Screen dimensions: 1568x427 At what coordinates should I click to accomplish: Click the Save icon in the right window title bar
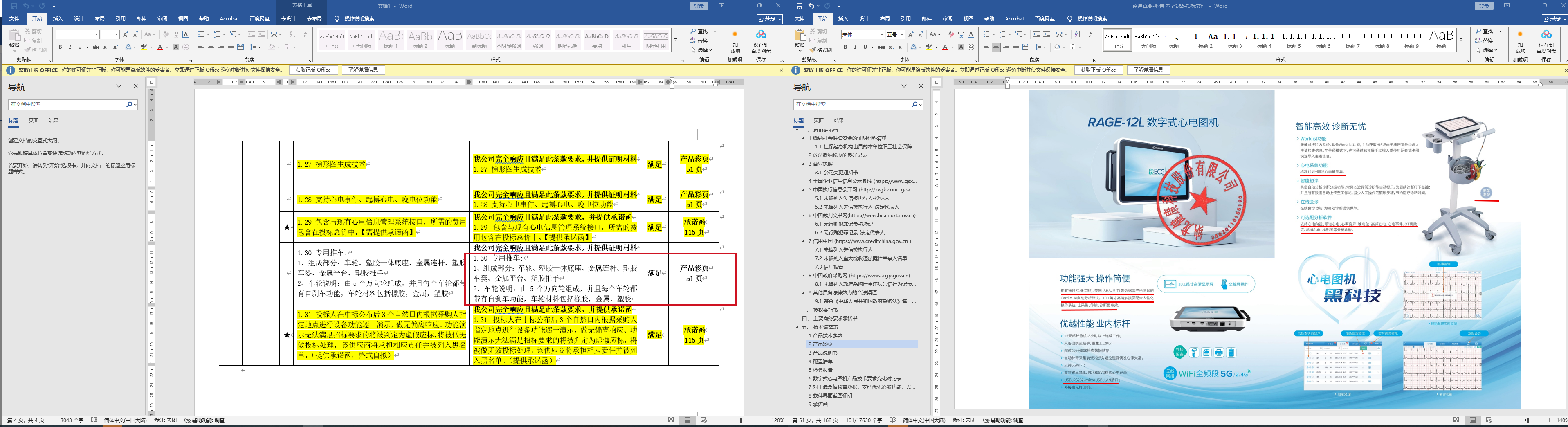point(799,6)
